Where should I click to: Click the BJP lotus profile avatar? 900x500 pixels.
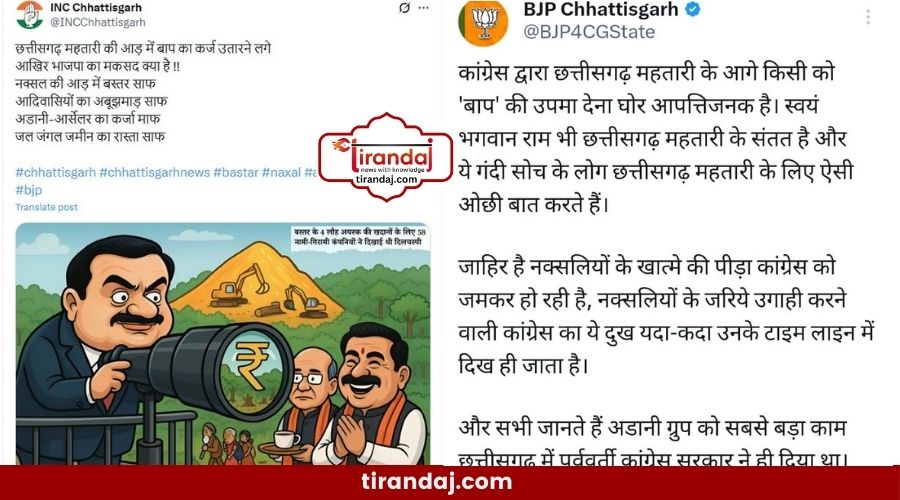click(x=484, y=24)
